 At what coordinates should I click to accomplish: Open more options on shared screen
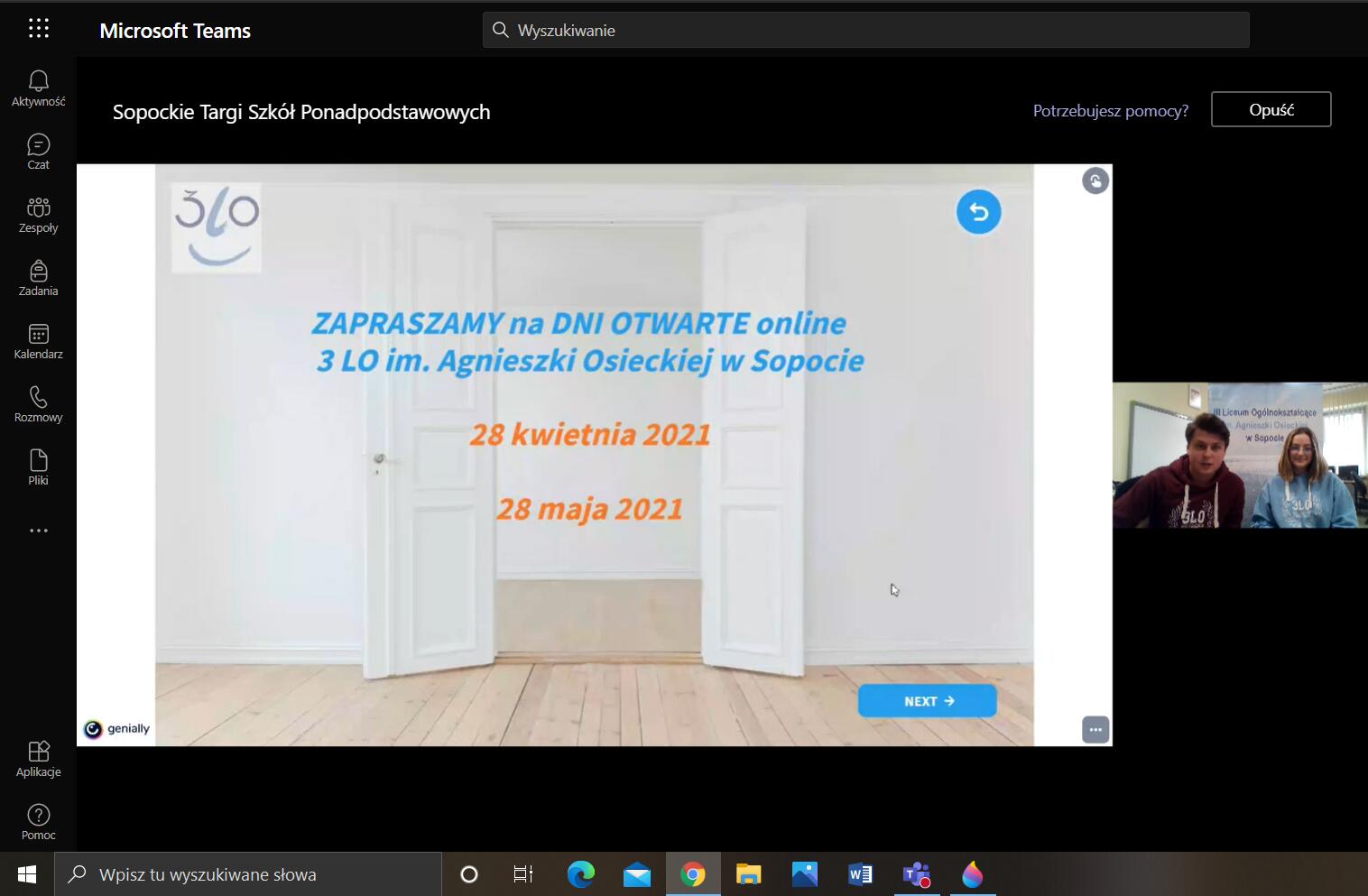click(1095, 729)
